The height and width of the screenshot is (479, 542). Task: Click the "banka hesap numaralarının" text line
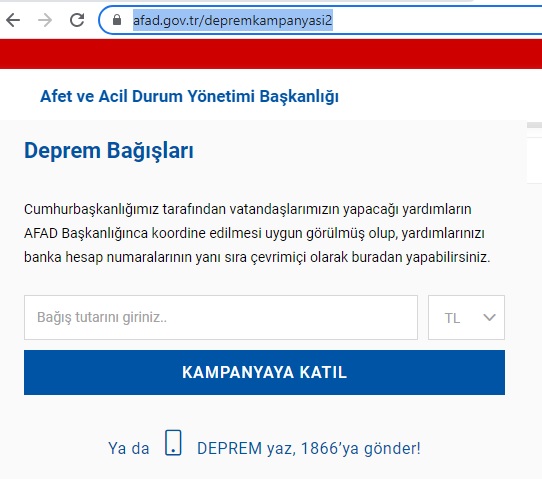click(x=257, y=257)
